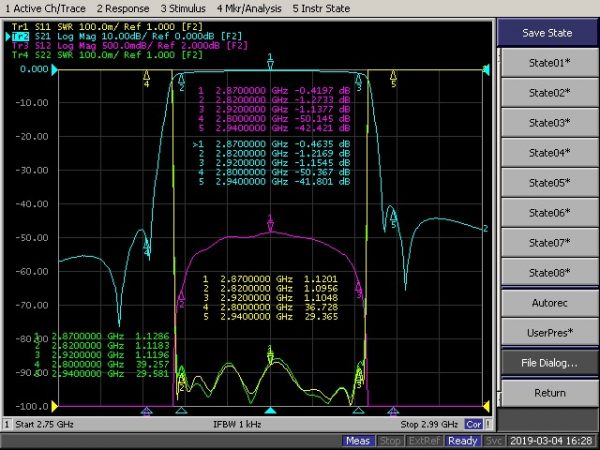The height and width of the screenshot is (450, 600).
Task: Select trace Tr1 S11 SWR label
Action: click(107, 27)
